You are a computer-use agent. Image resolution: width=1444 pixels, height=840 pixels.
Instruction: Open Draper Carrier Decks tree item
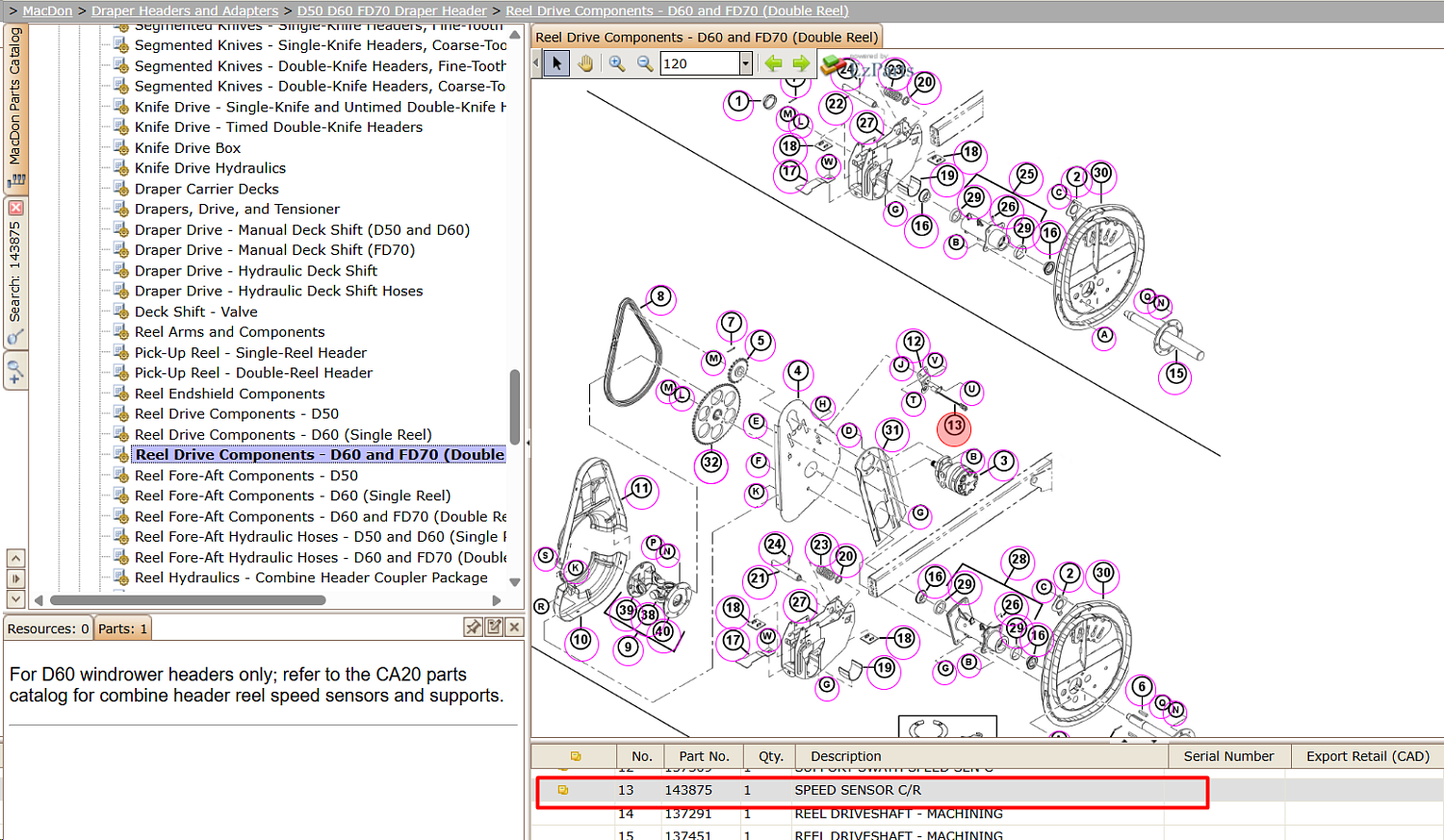pyautogui.click(x=207, y=190)
